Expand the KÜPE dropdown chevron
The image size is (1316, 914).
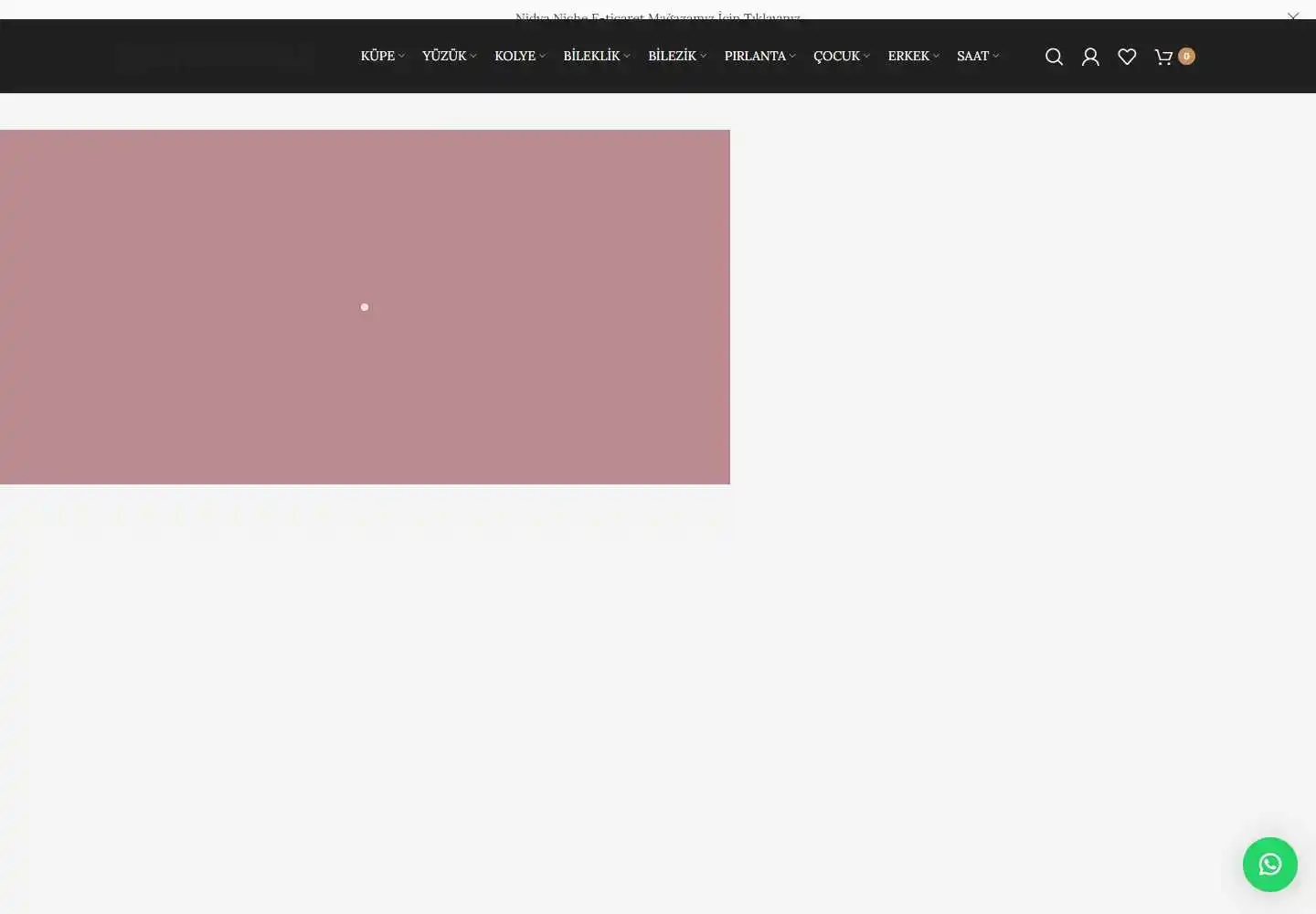click(401, 57)
